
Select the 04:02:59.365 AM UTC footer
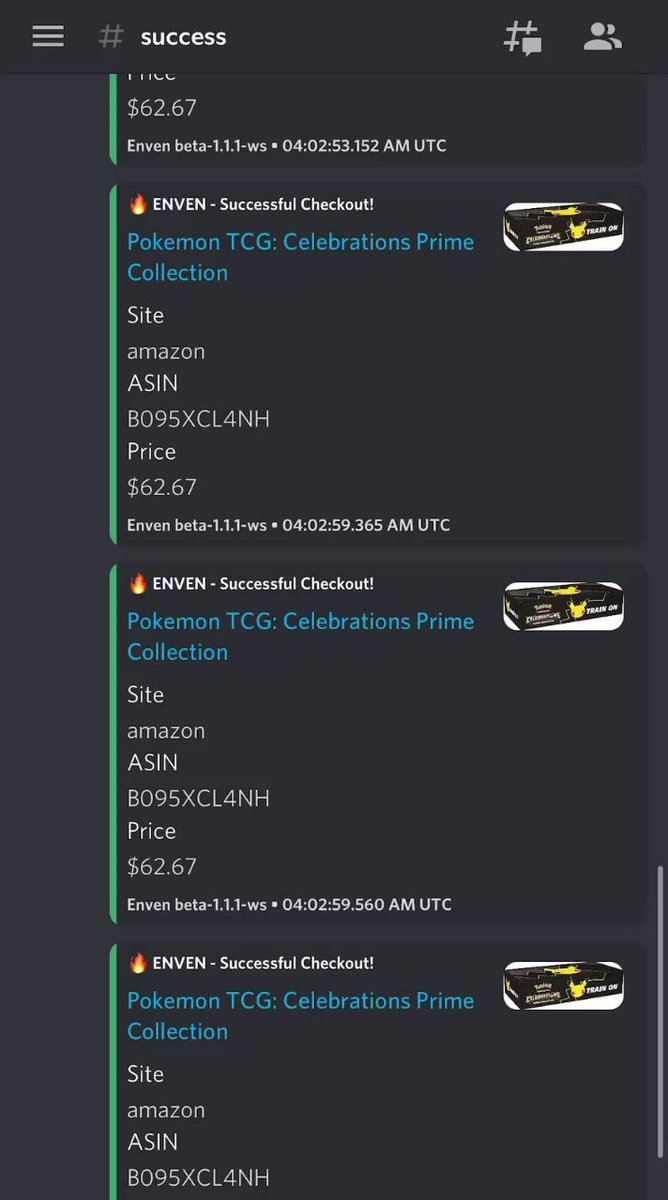pos(366,525)
